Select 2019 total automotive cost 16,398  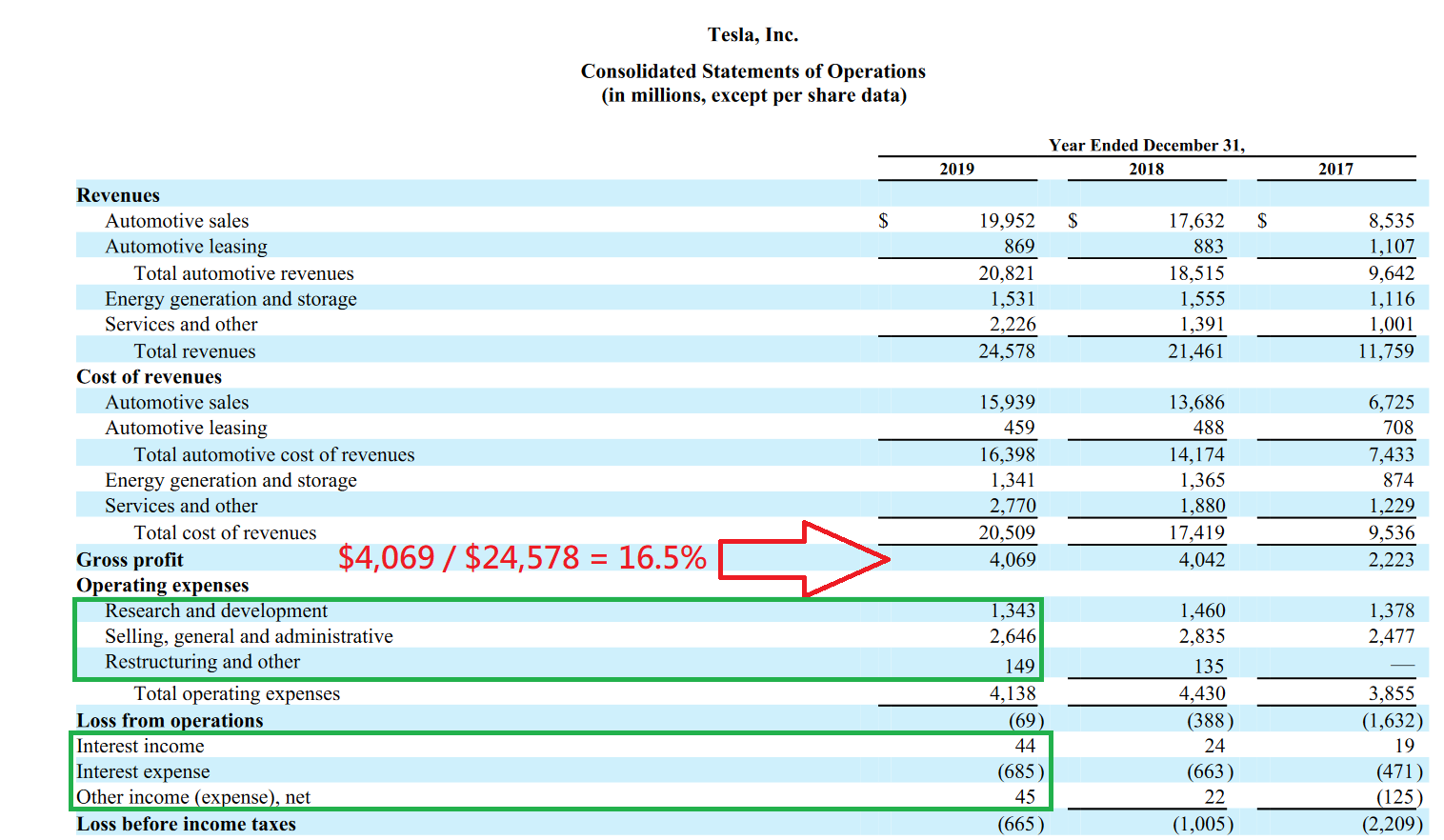coord(1007,455)
